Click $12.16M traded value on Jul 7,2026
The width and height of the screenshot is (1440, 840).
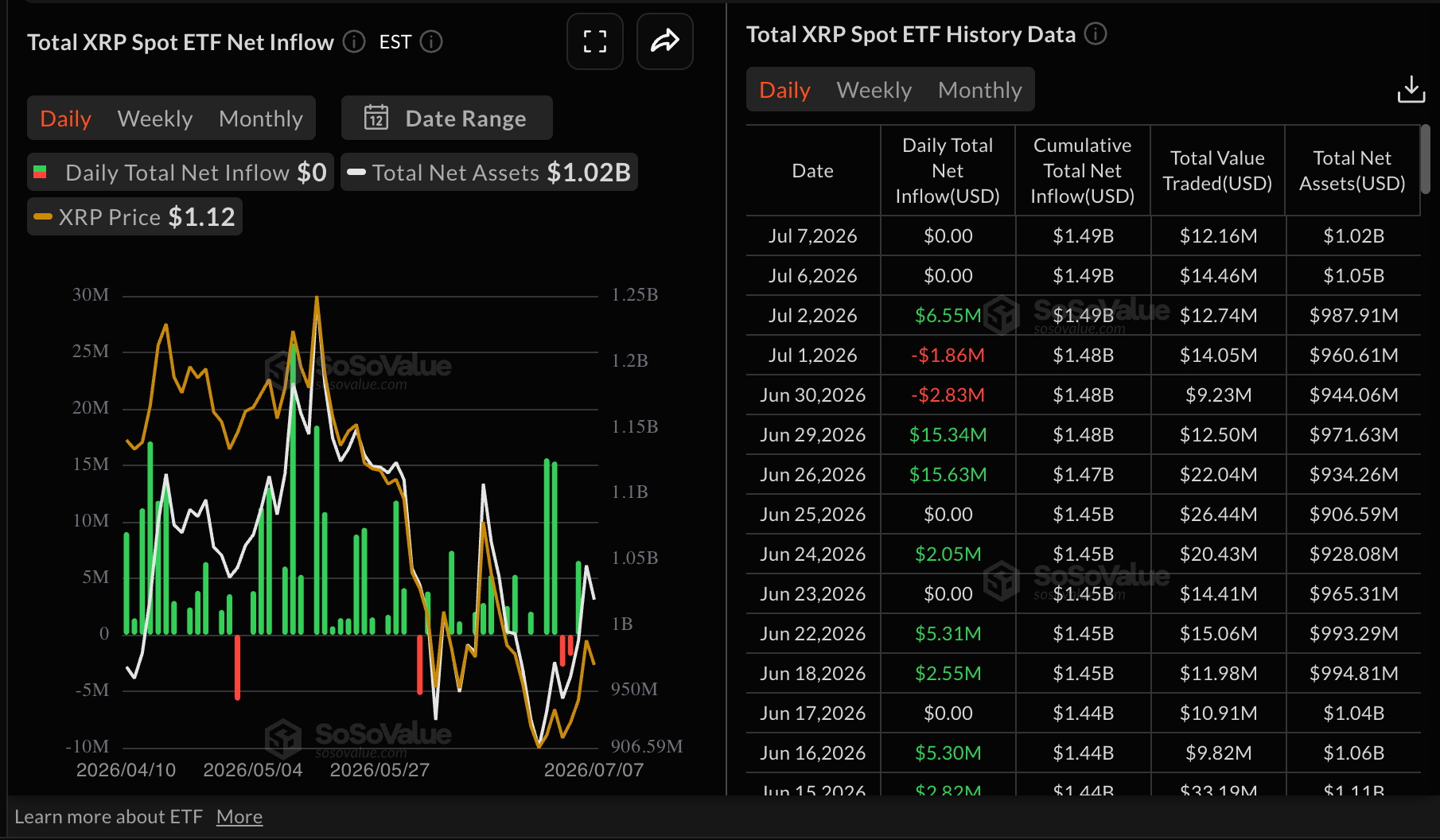(1219, 236)
